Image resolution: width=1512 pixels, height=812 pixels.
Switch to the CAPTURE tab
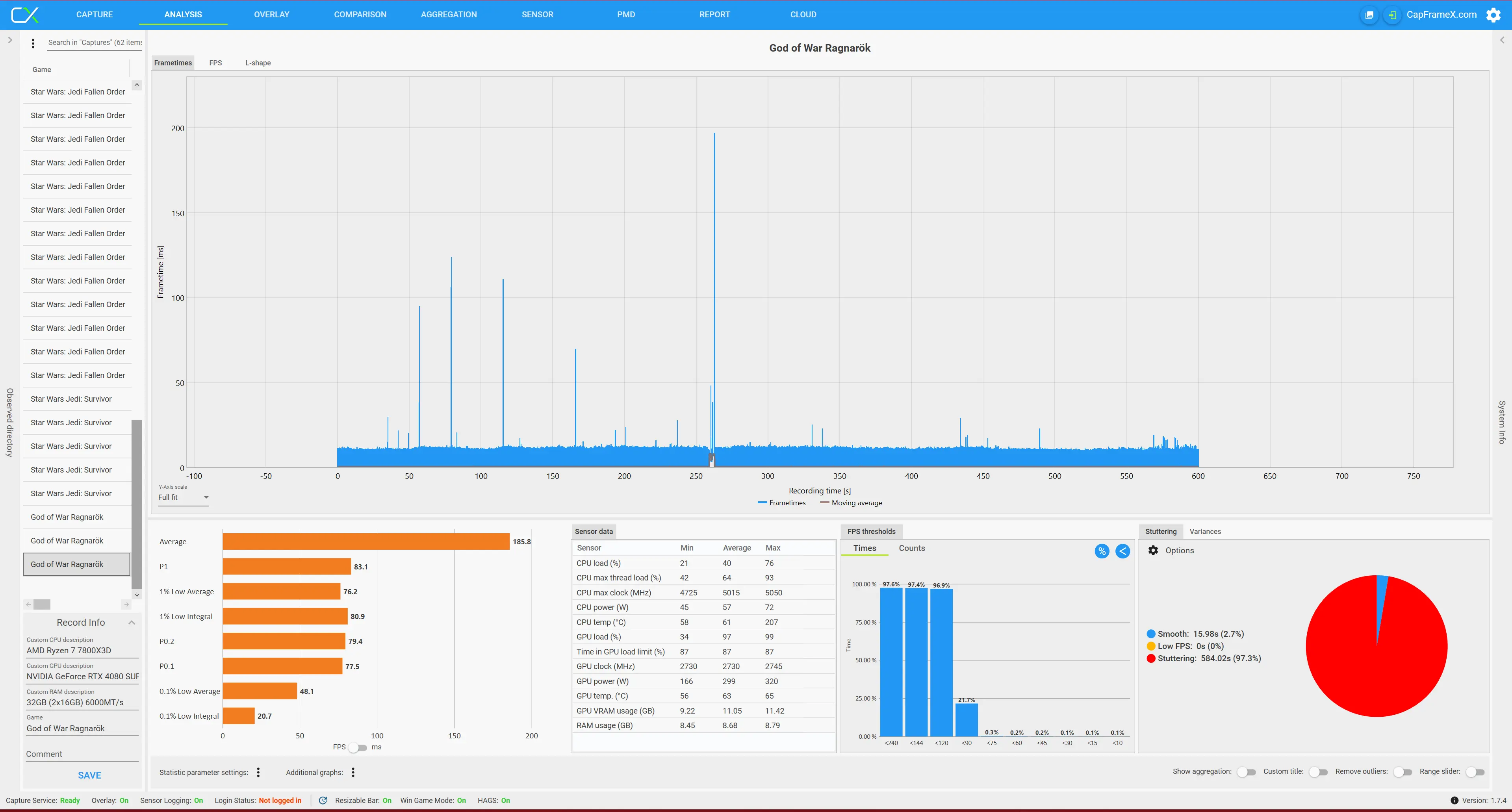(95, 15)
